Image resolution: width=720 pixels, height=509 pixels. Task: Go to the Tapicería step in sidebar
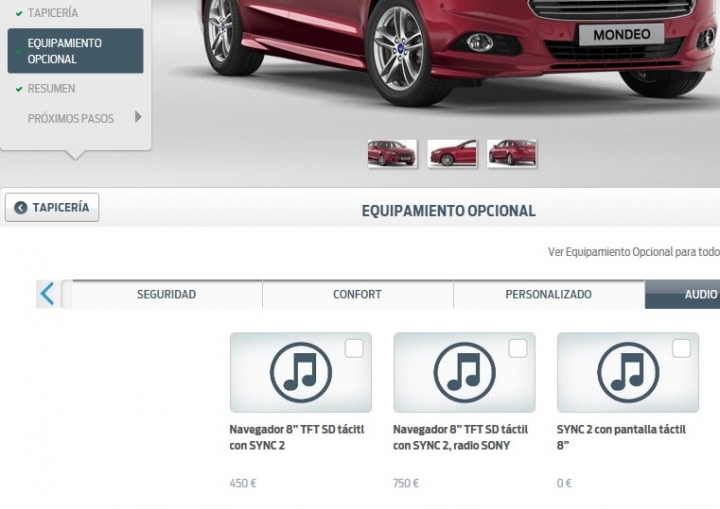(53, 13)
